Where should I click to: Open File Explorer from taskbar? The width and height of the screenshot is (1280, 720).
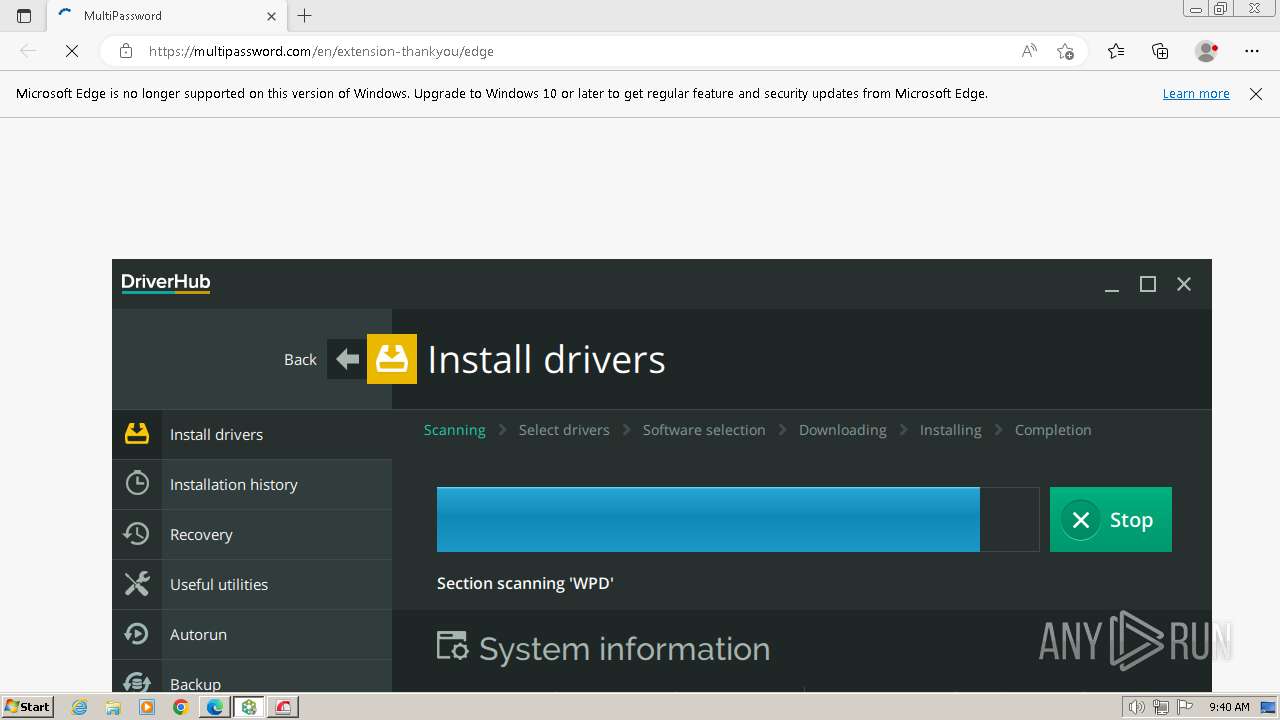(113, 707)
